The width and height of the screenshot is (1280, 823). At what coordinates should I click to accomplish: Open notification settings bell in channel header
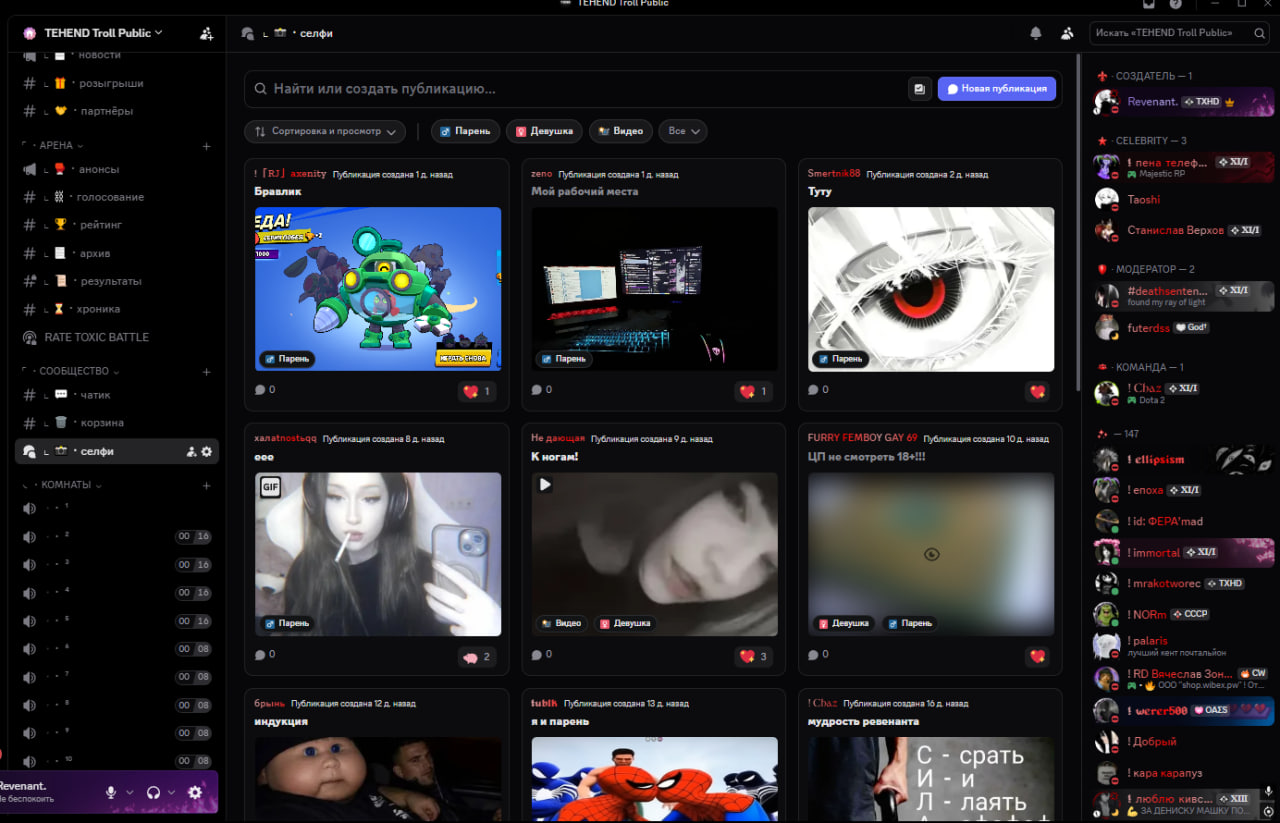[x=1036, y=33]
